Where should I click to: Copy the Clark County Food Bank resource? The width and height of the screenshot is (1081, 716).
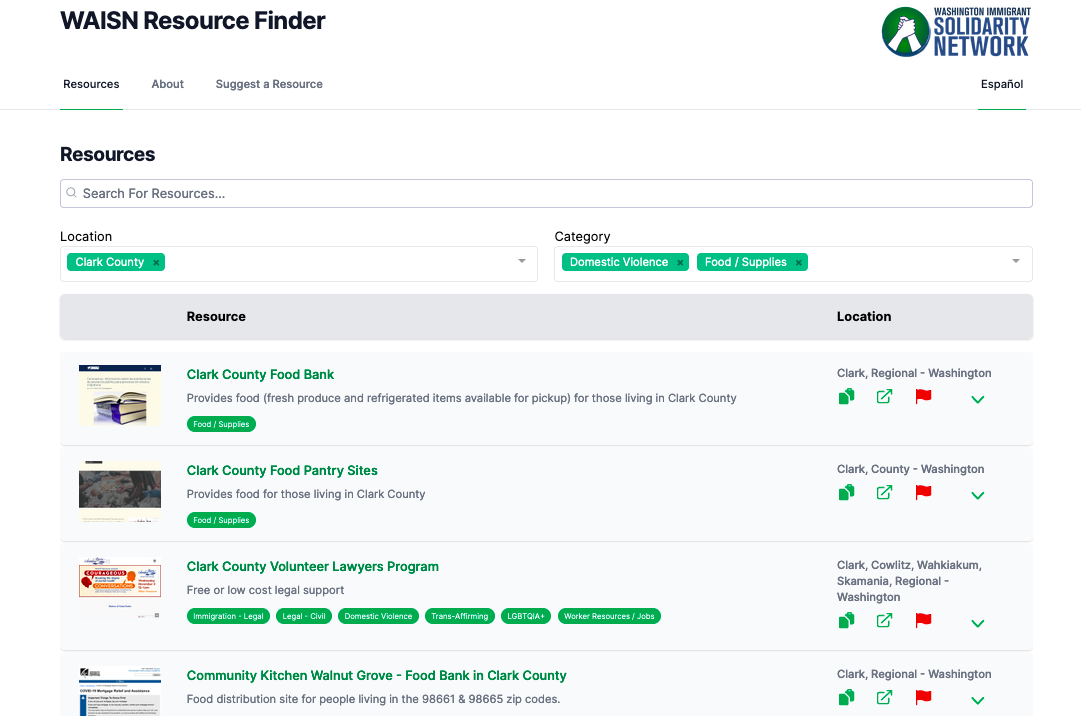click(x=847, y=396)
